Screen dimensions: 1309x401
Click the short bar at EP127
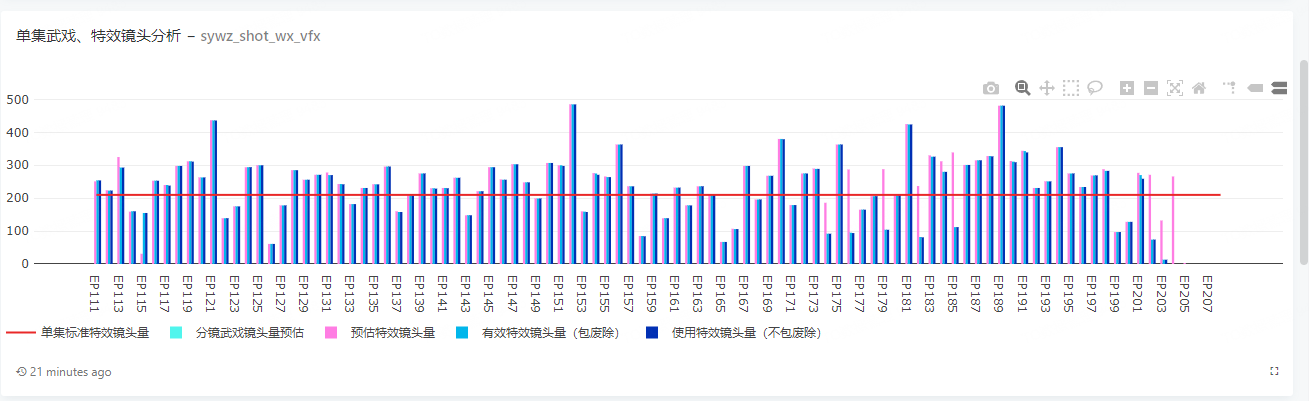tap(271, 254)
